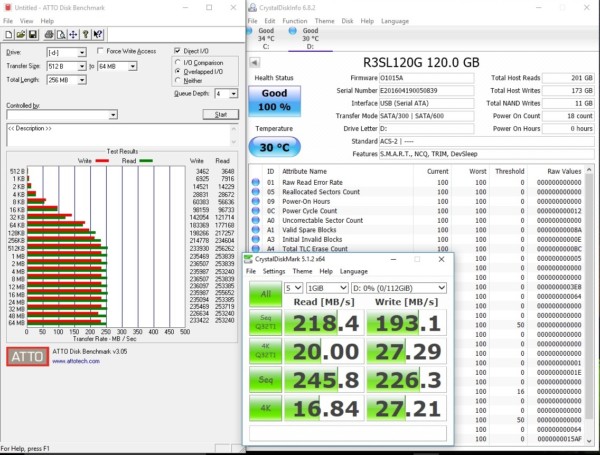This screenshot has height=455, width=600.
Task: Click the Print Preview icon in ATTO toolbar
Action: [61, 35]
